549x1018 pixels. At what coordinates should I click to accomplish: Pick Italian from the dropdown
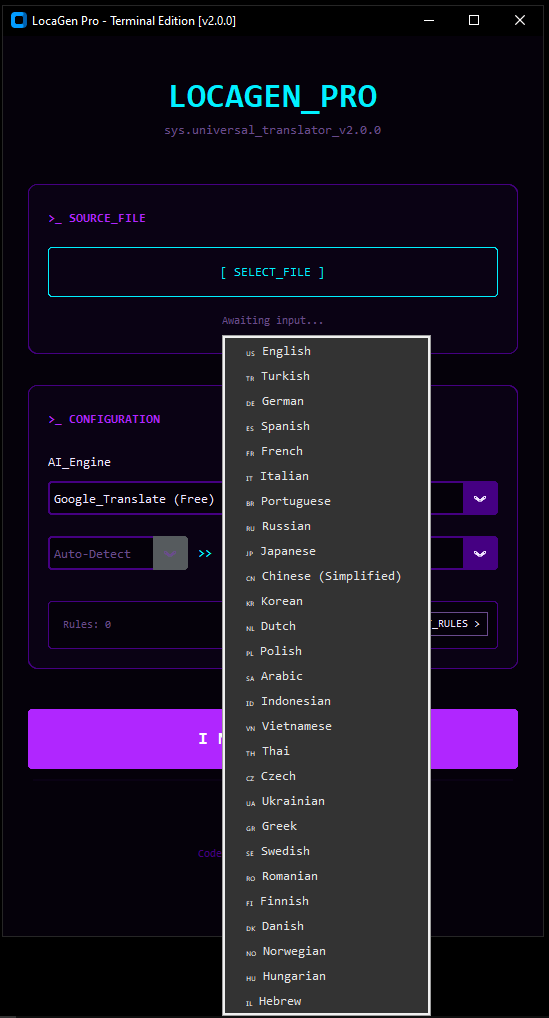[x=326, y=477]
